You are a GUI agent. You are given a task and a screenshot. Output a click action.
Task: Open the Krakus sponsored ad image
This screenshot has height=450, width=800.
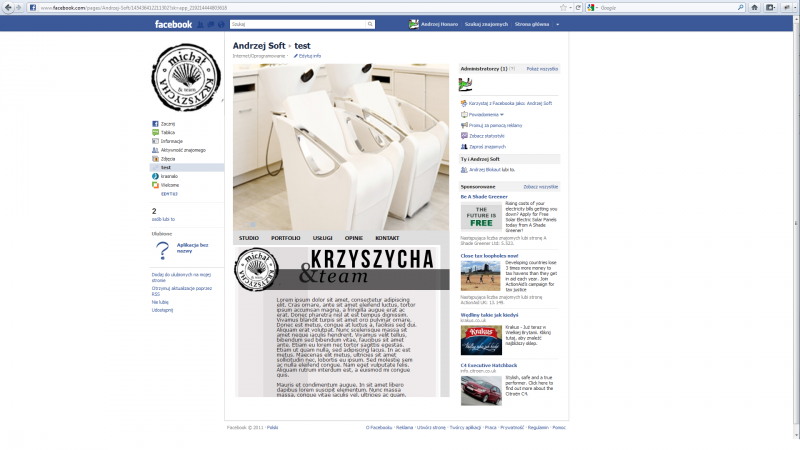(481, 340)
